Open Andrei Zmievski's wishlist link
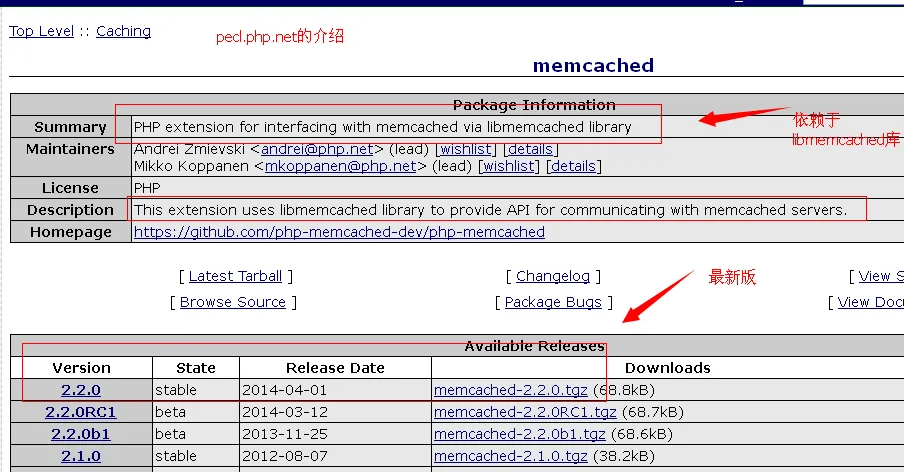This screenshot has width=904, height=472. click(x=466, y=149)
